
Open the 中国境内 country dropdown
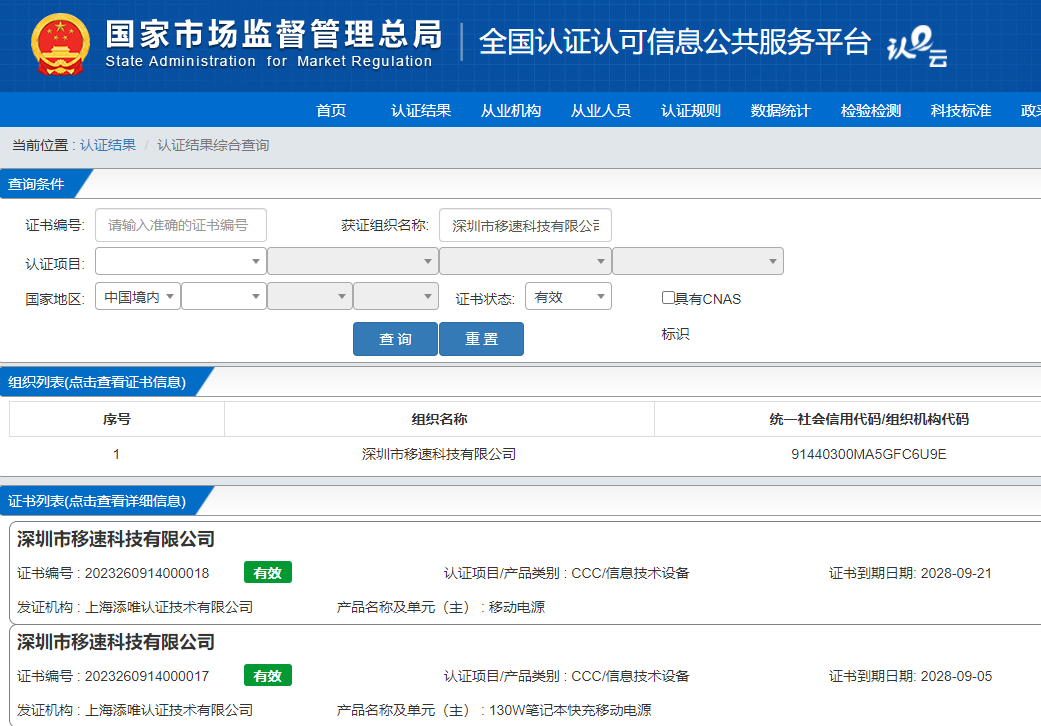coord(138,297)
